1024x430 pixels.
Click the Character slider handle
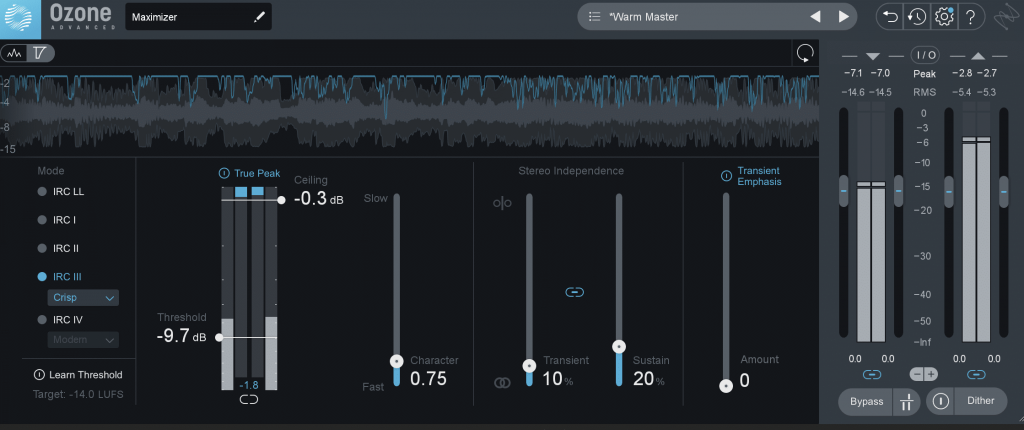point(396,361)
